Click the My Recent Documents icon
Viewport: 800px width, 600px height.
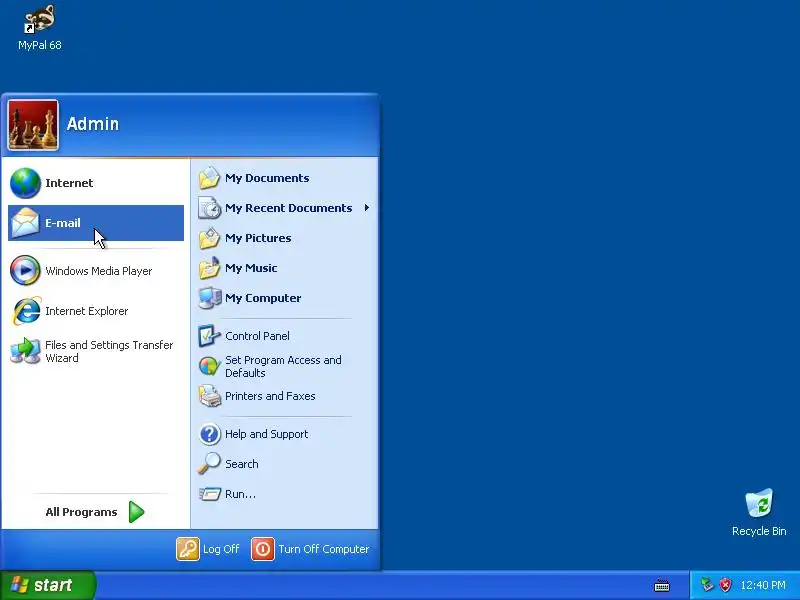click(209, 208)
